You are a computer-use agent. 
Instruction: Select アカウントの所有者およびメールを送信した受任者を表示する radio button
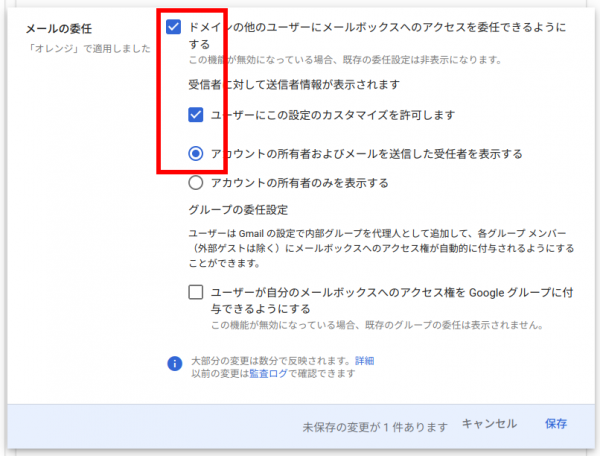tap(196, 154)
